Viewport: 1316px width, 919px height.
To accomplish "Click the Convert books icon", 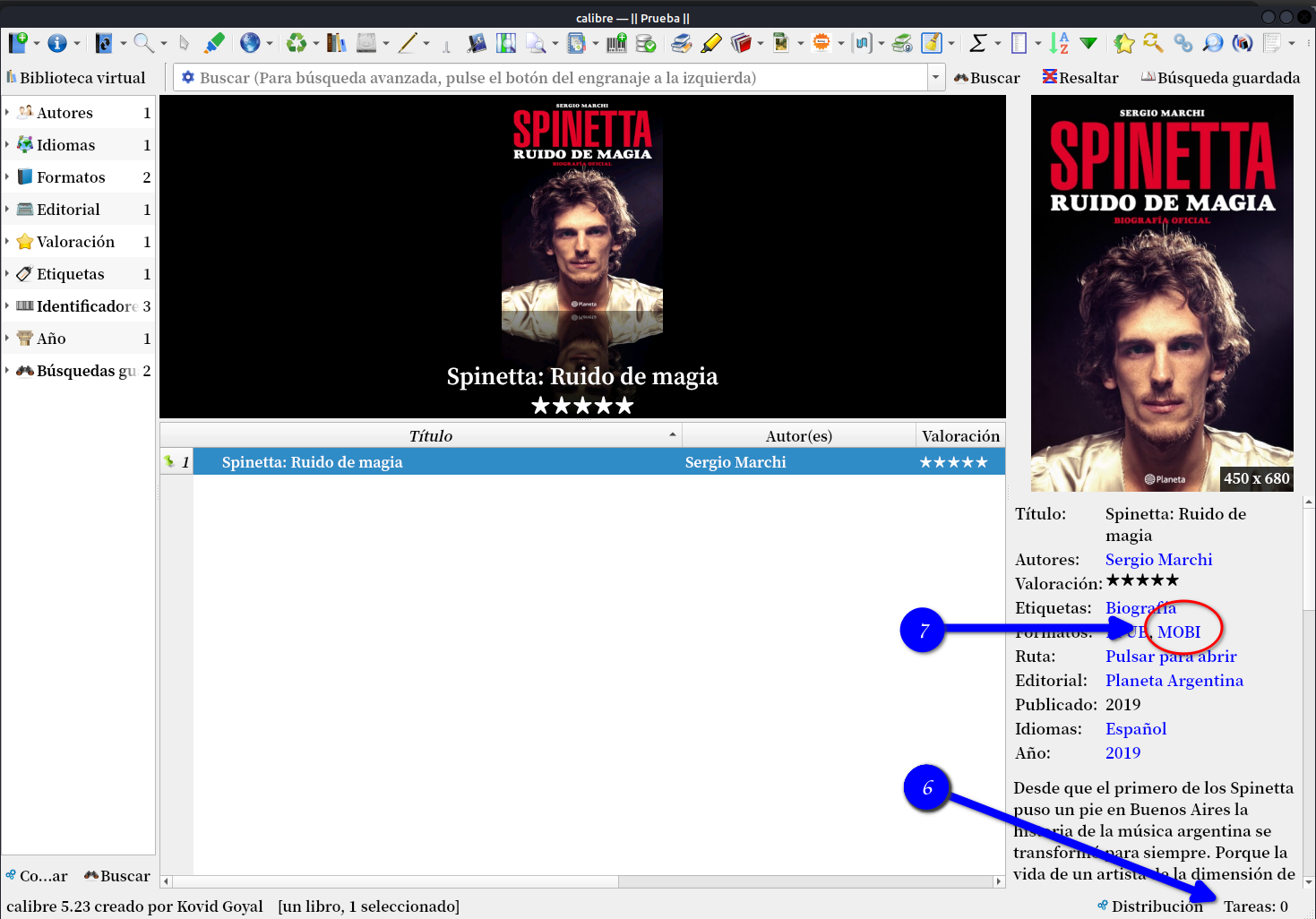I will click(x=104, y=42).
